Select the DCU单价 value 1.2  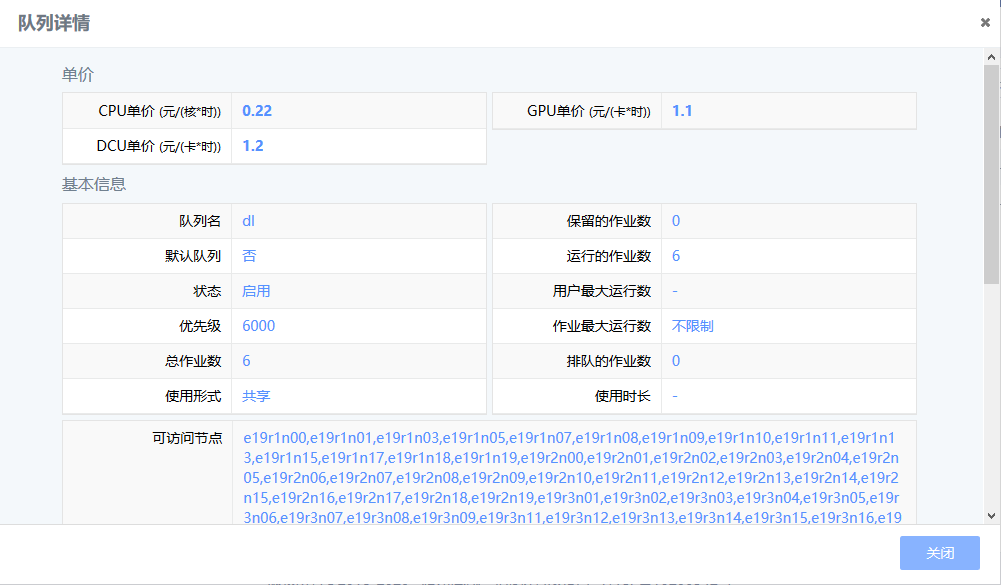(253, 146)
